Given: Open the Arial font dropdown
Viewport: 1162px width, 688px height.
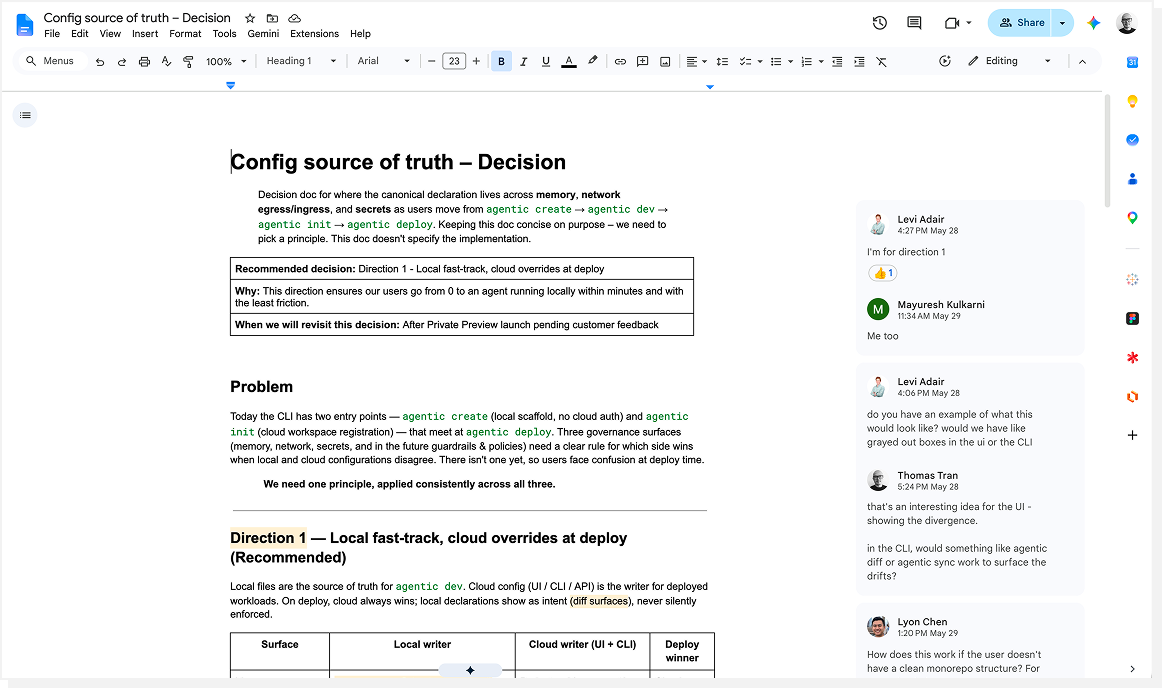Looking at the screenshot, I should click(x=383, y=61).
